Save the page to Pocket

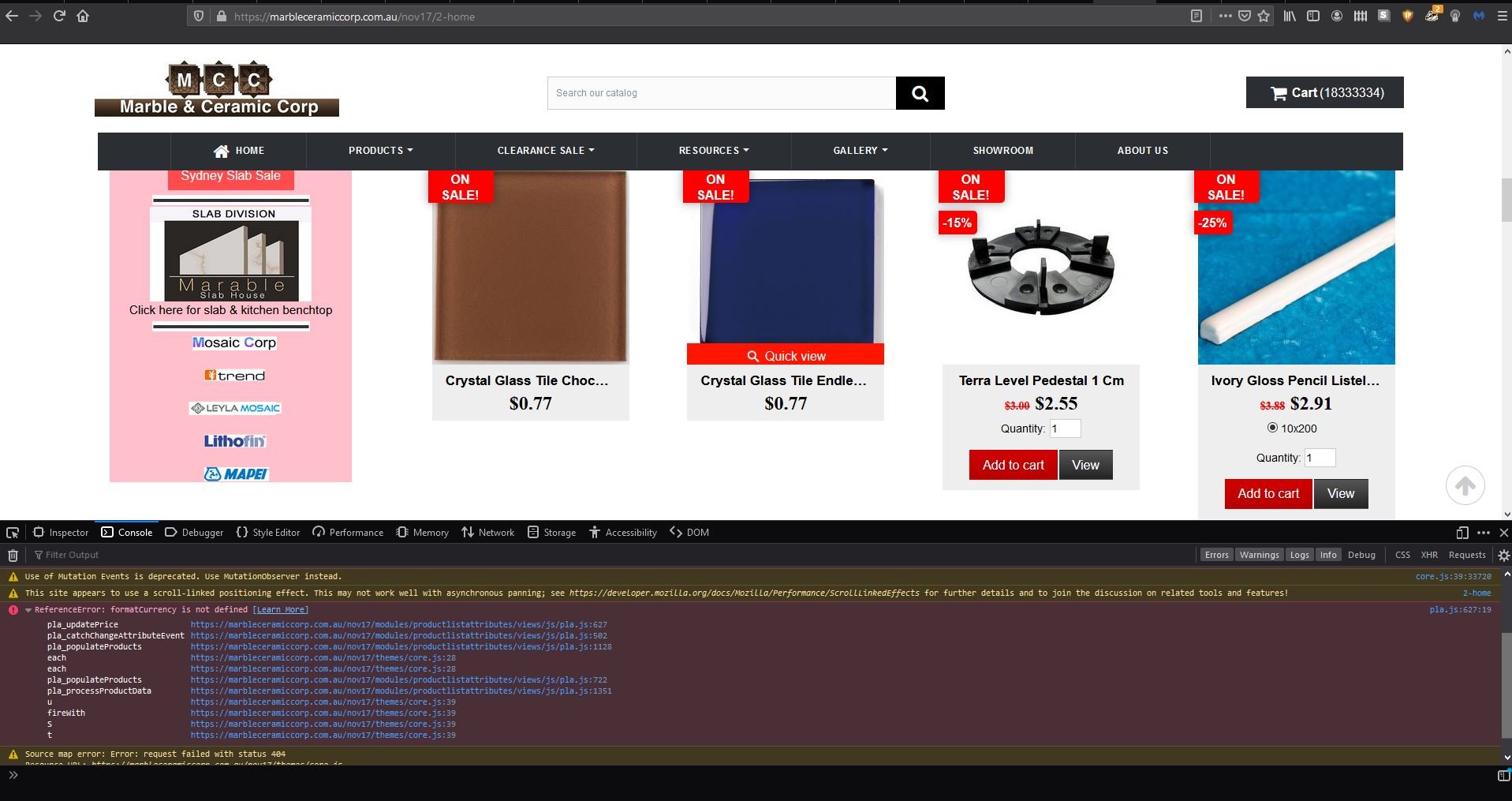point(1245,16)
